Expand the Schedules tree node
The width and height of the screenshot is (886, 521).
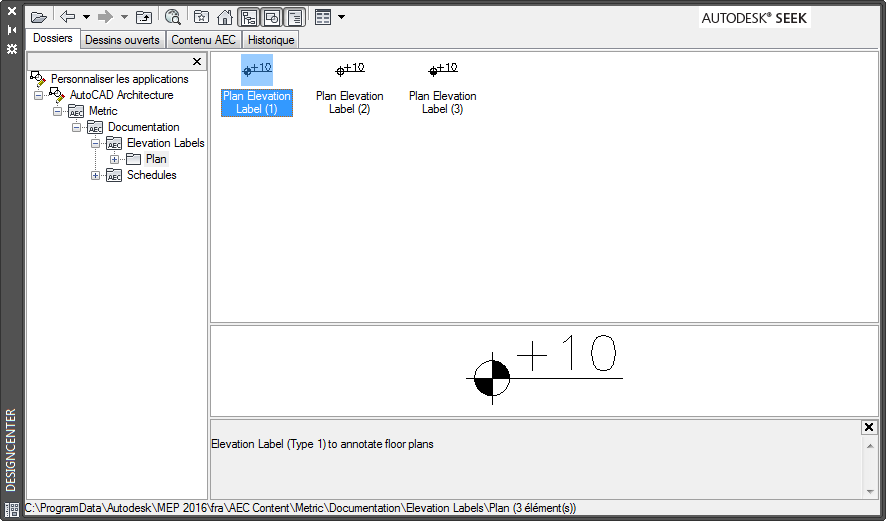95,175
